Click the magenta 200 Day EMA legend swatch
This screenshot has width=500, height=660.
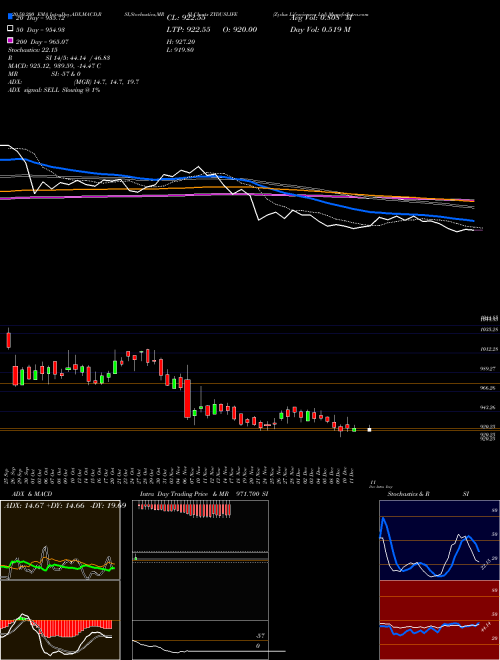tap(10, 41)
